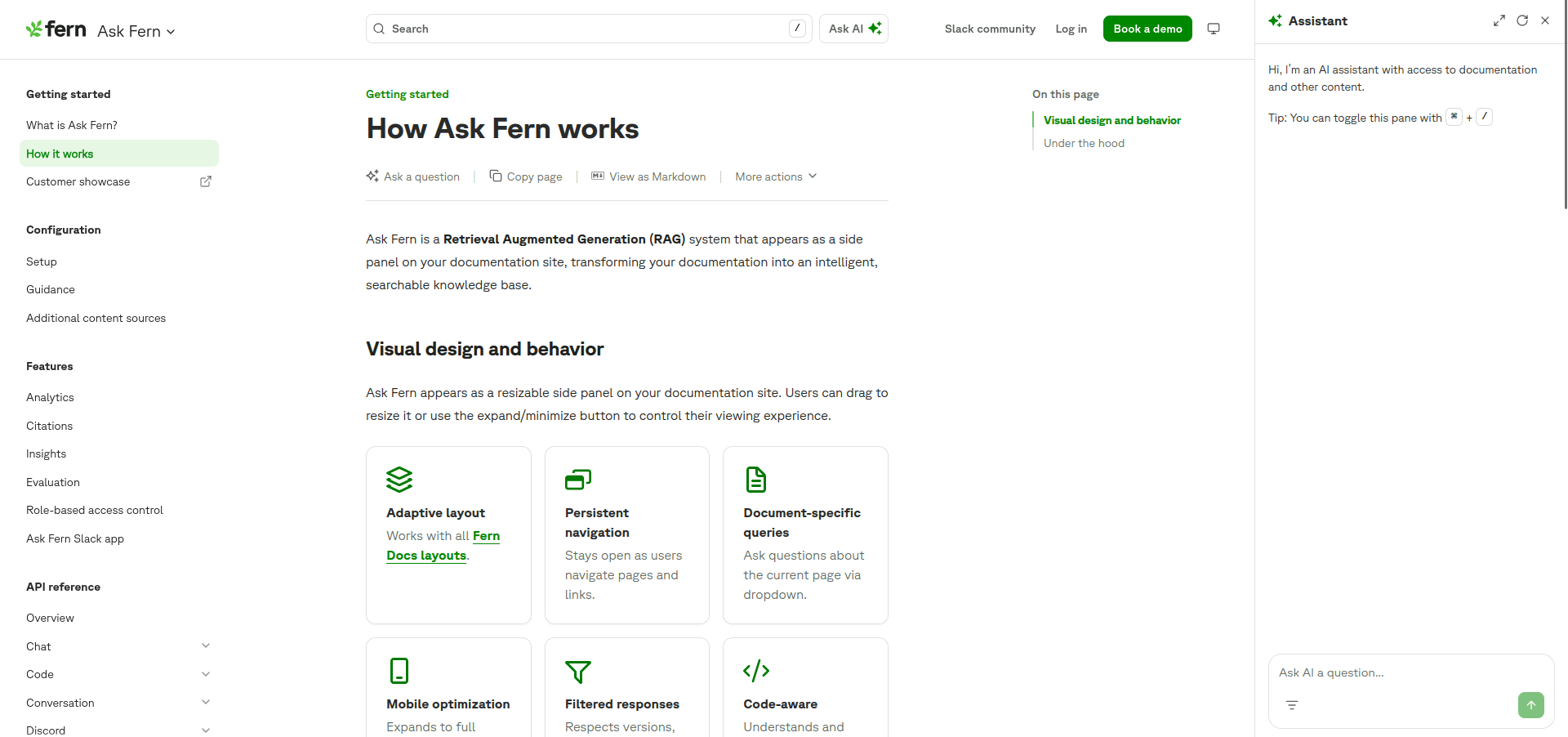Open Role-based access control page
Viewport: 1568px width, 737px height.
(x=95, y=510)
